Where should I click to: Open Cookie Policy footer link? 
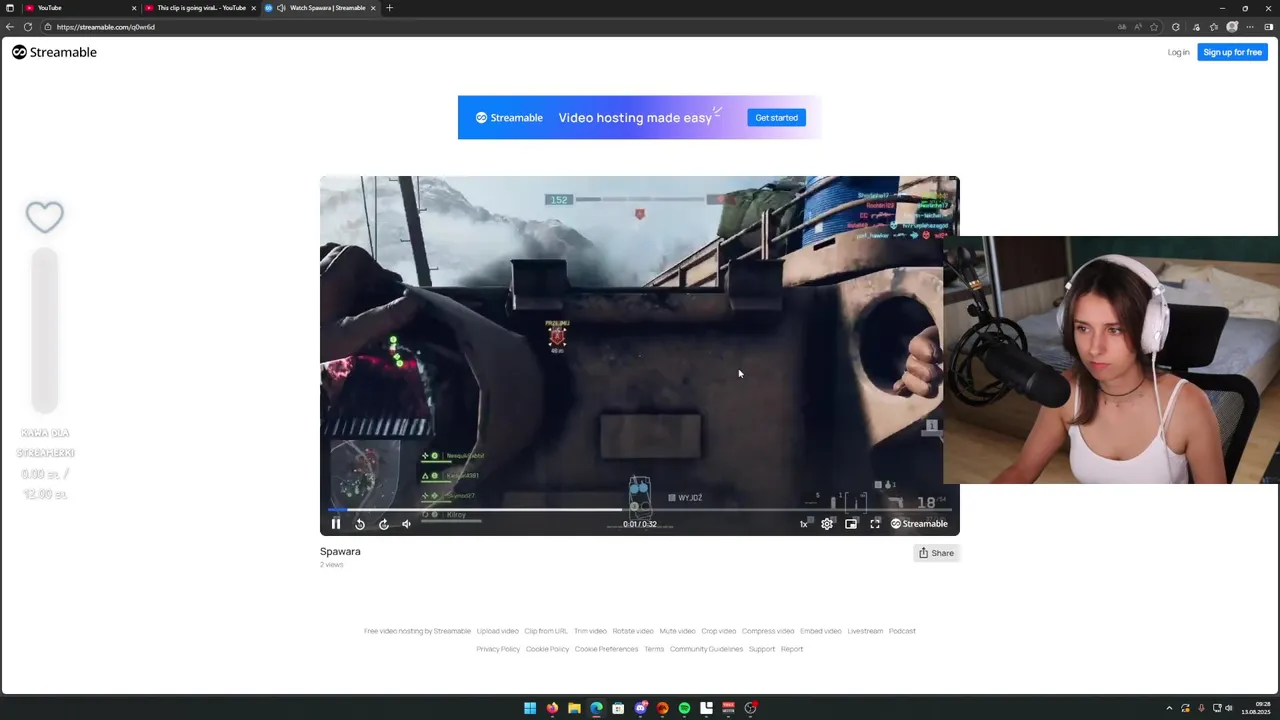[547, 649]
